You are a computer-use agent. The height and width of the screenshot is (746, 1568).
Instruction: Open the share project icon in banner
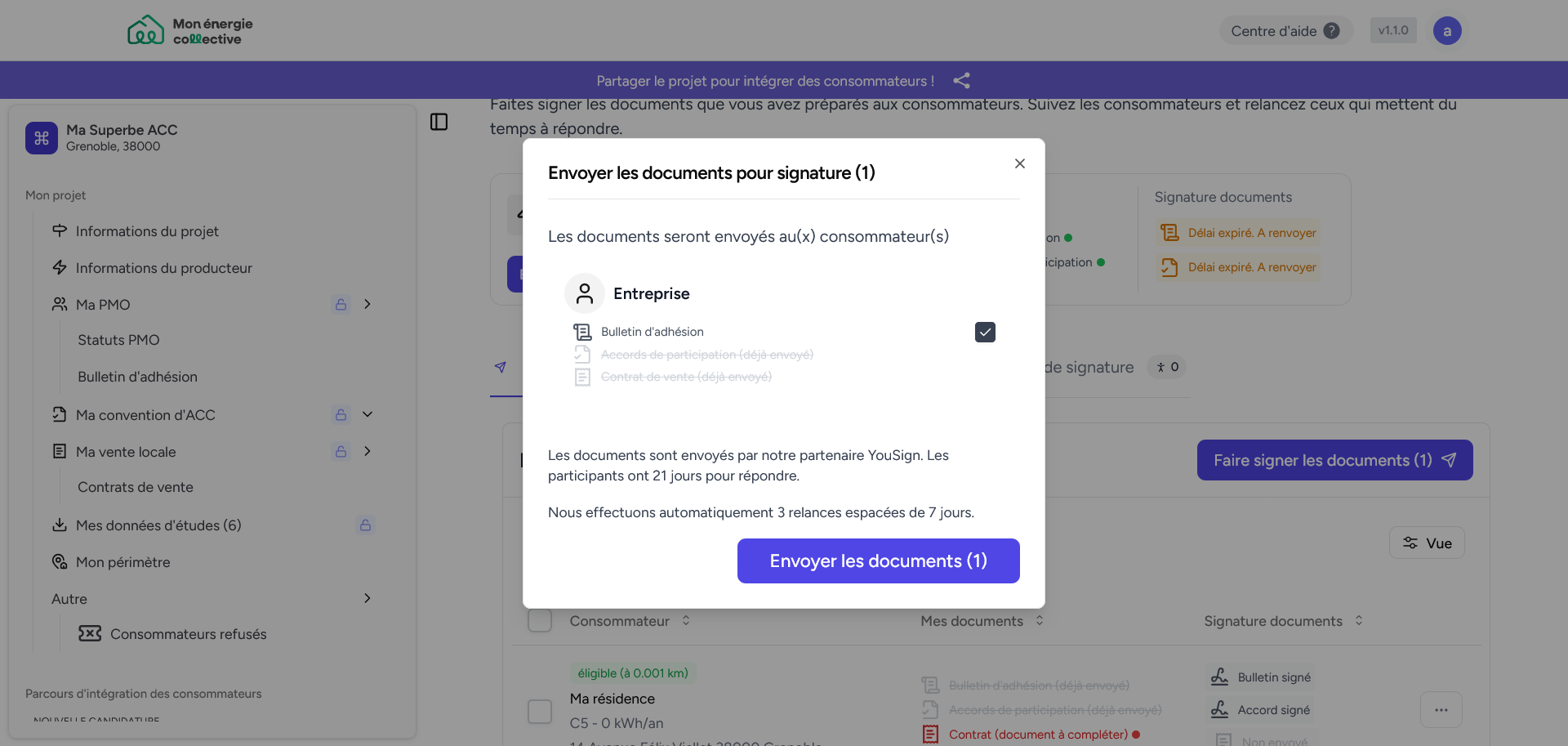tap(962, 81)
